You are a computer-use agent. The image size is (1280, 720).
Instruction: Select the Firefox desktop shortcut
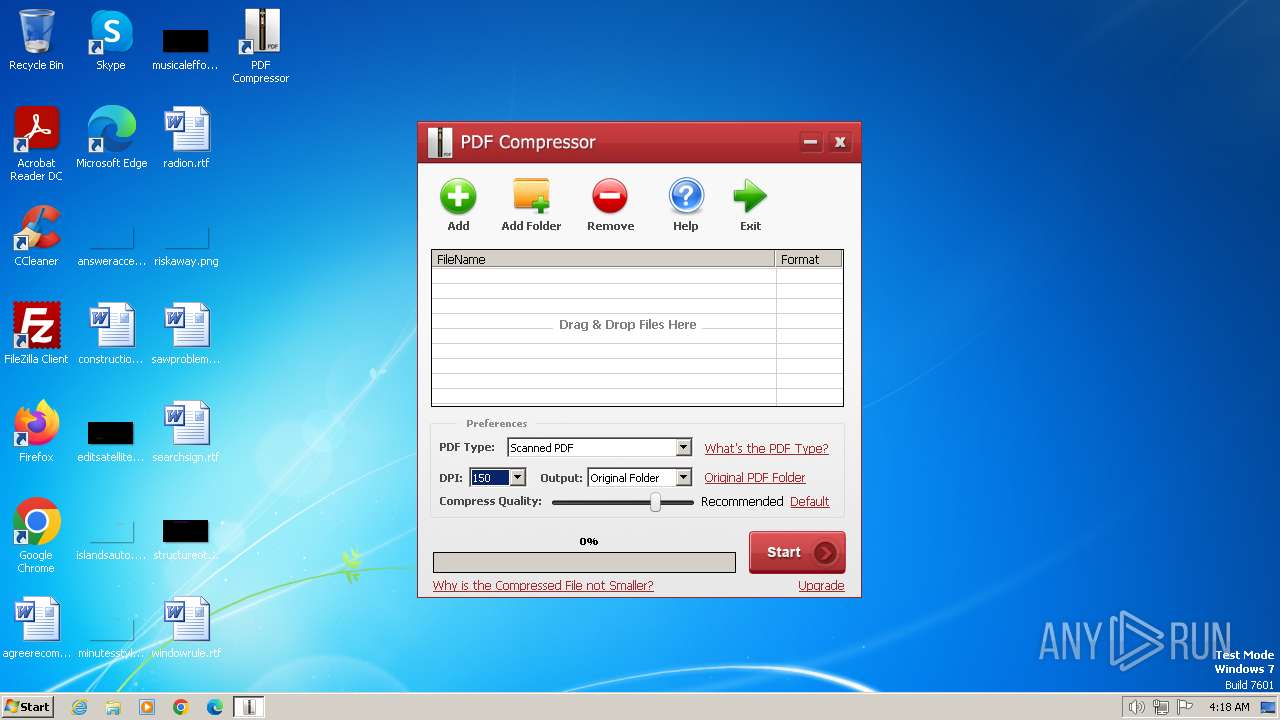pyautogui.click(x=36, y=432)
